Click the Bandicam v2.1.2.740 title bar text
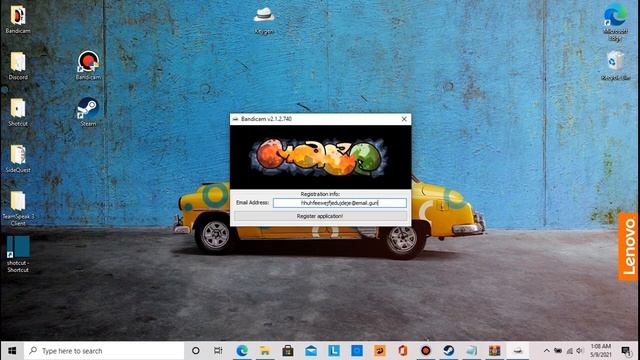This screenshot has height=360, width=640. (266, 119)
